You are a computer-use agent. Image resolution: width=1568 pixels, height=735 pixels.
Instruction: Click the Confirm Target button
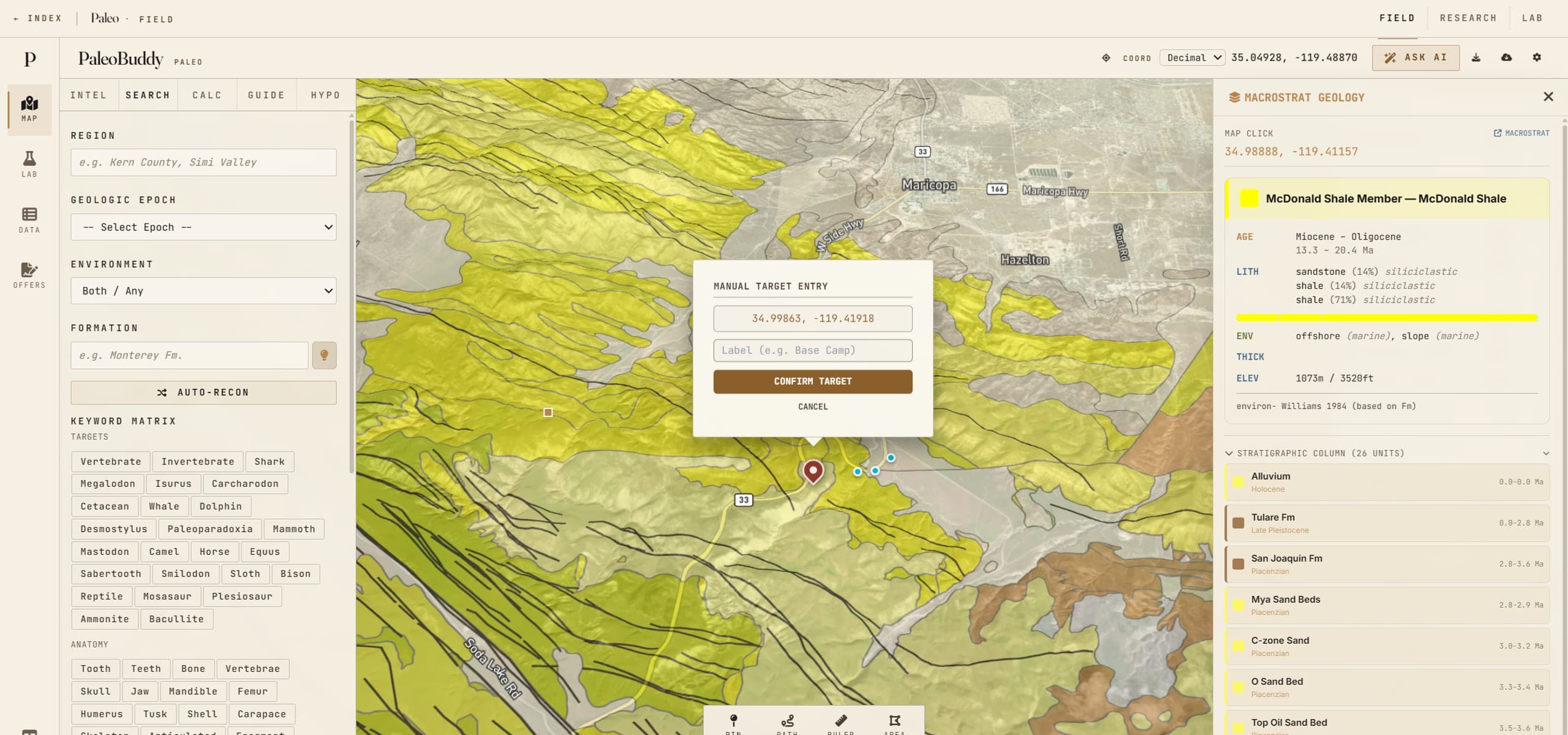tap(813, 382)
